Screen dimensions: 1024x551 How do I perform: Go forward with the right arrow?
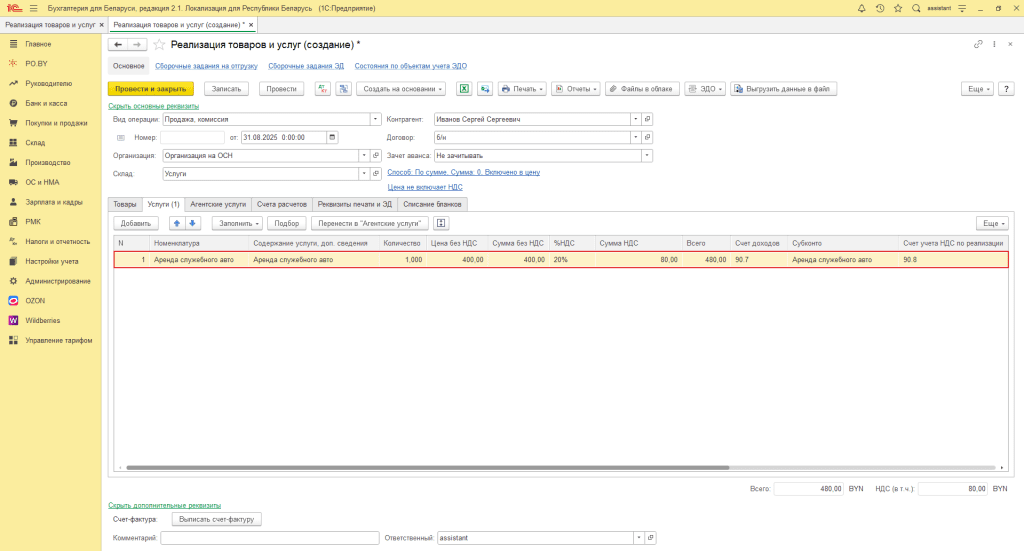point(136,44)
